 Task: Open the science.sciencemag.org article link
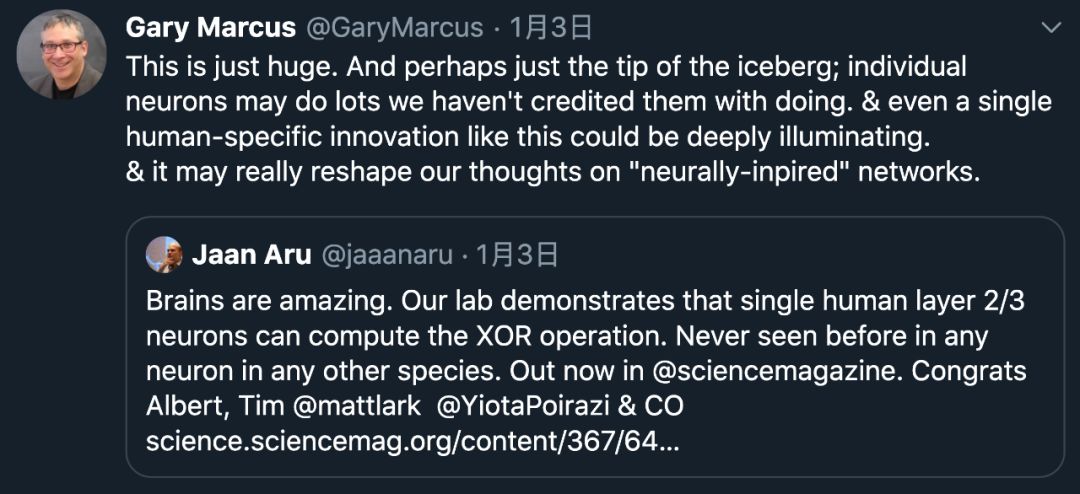[411, 441]
